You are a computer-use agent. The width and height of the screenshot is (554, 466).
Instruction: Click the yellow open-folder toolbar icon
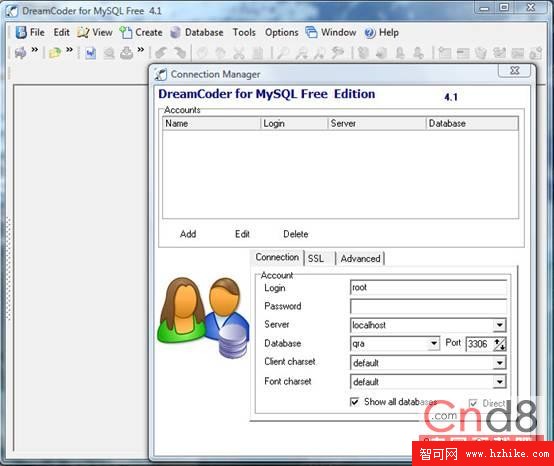(55, 53)
